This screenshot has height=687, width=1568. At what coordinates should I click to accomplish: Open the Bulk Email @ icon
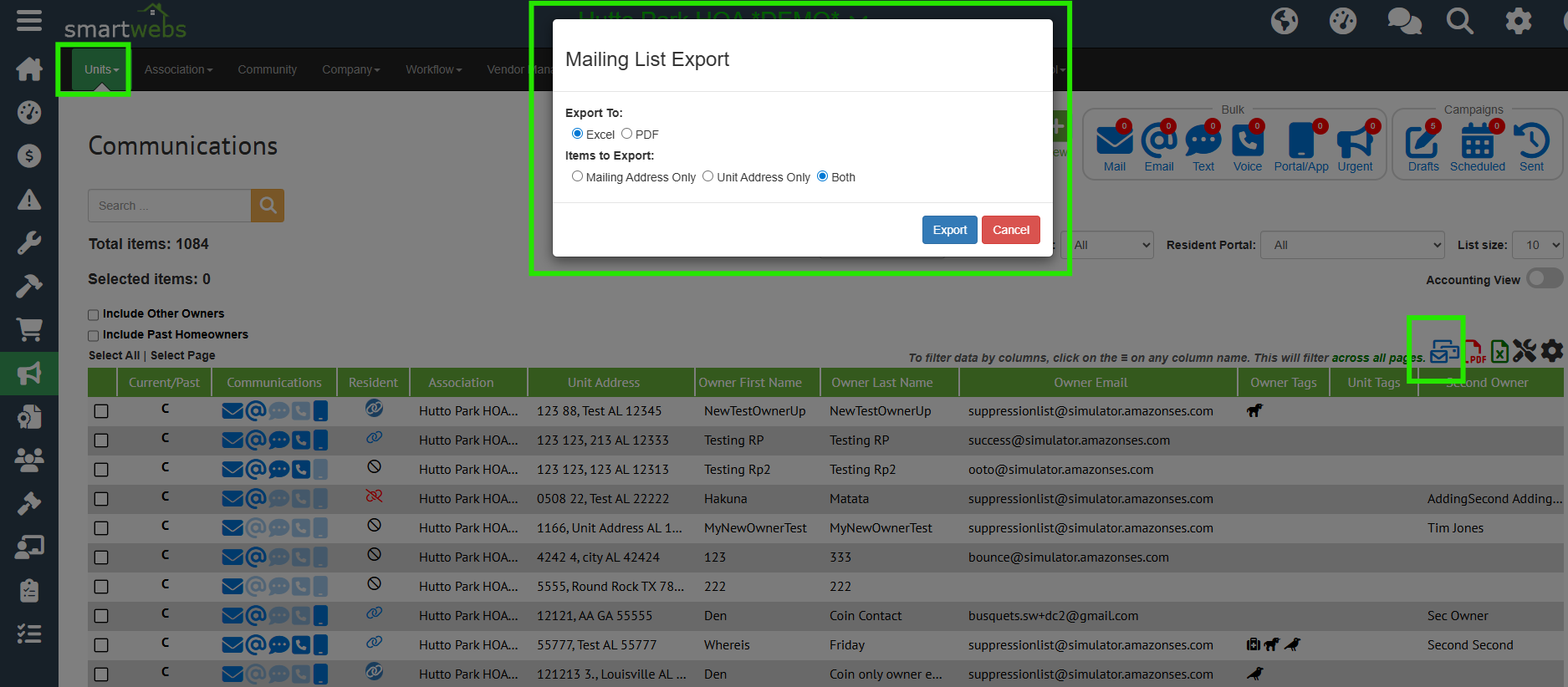coord(1158,142)
